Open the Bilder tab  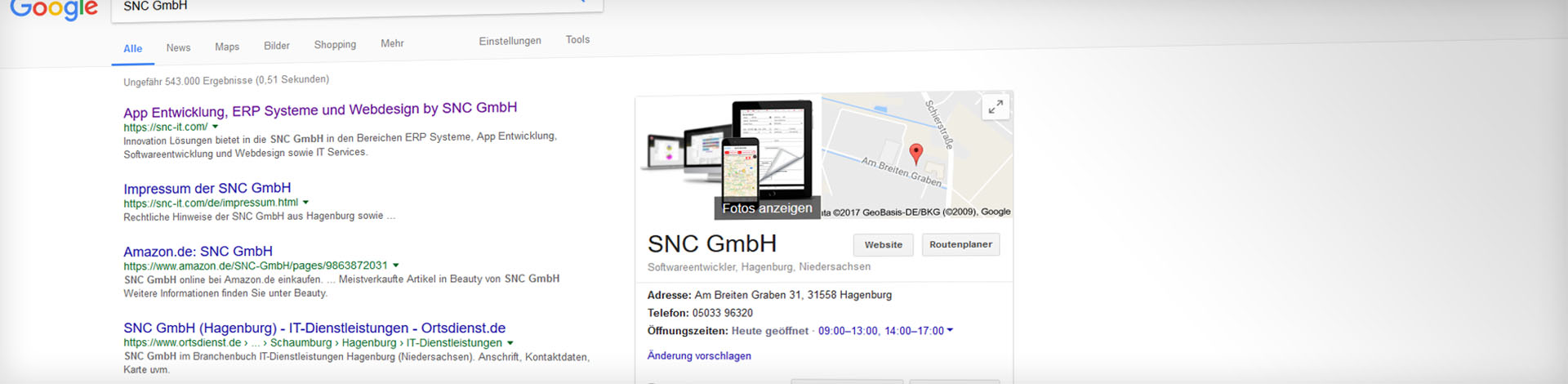pos(277,46)
